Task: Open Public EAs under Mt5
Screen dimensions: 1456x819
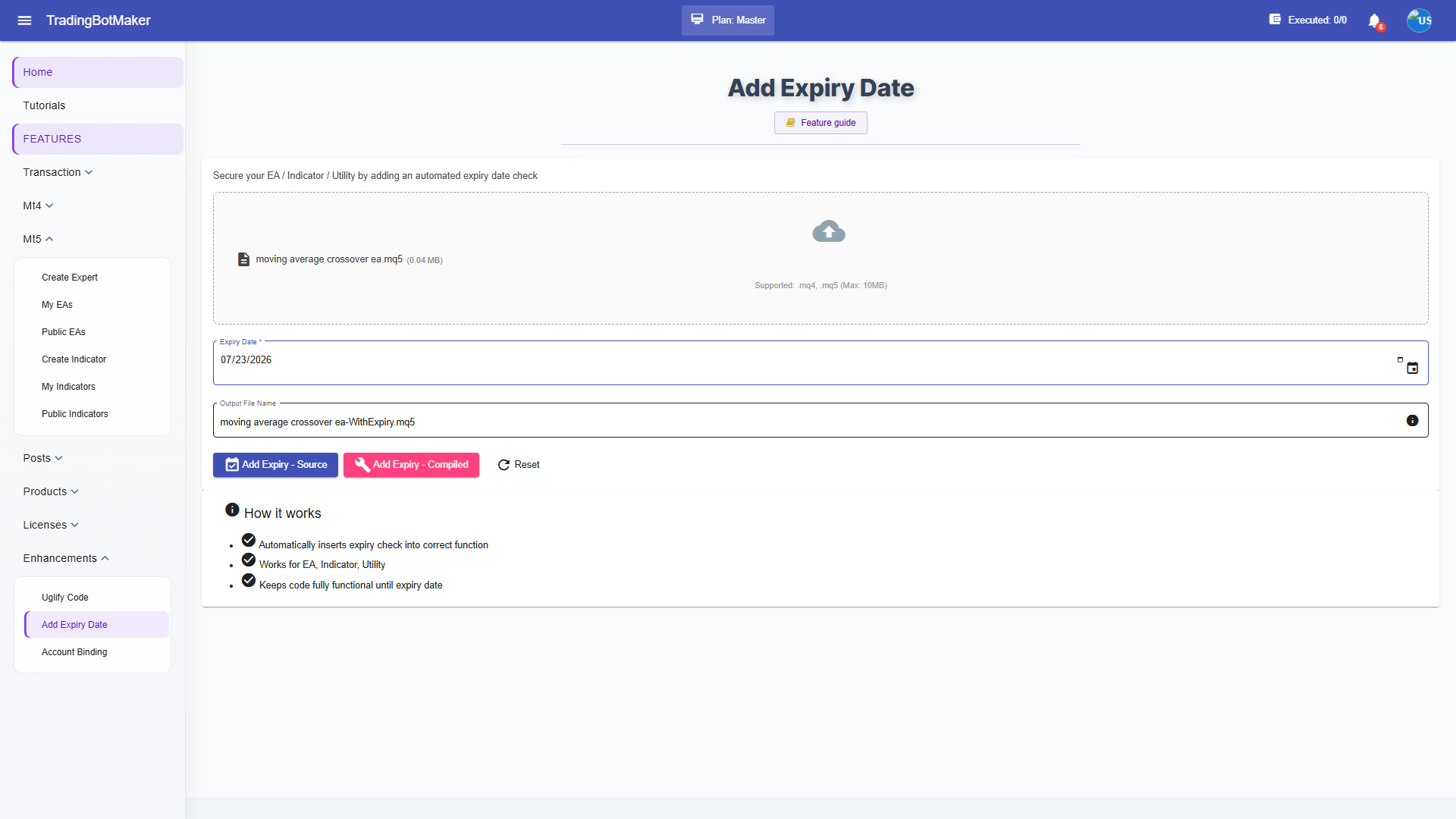Action: tap(64, 332)
